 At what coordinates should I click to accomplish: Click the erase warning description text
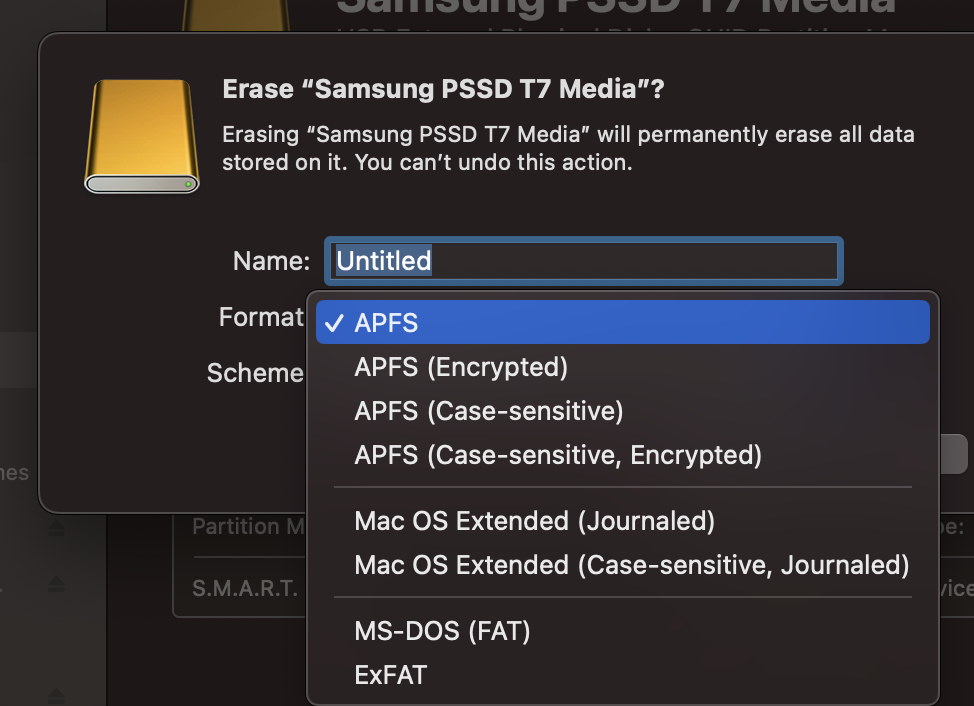567,148
